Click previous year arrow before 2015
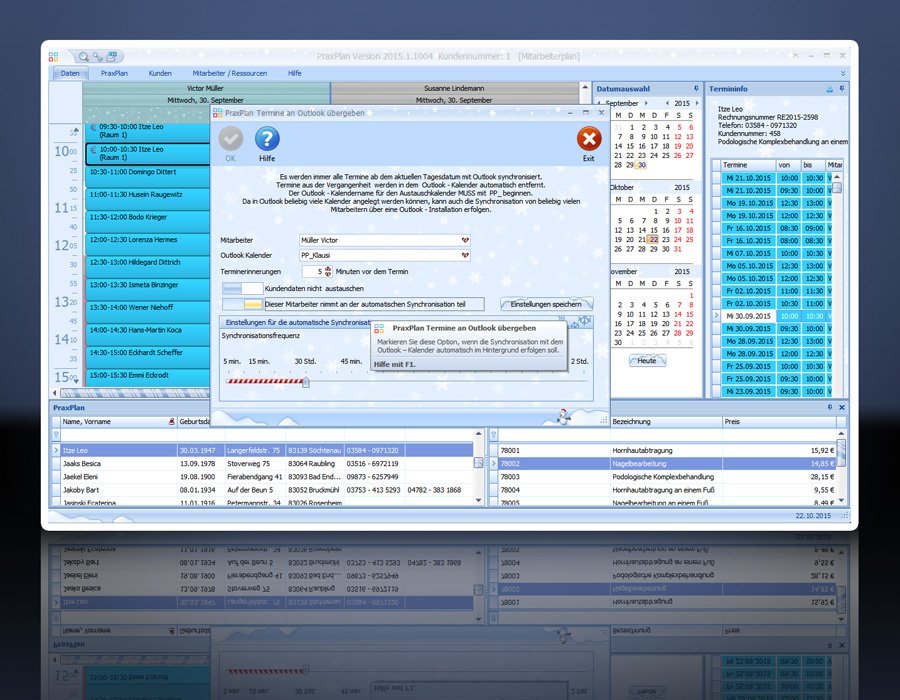 coord(667,103)
